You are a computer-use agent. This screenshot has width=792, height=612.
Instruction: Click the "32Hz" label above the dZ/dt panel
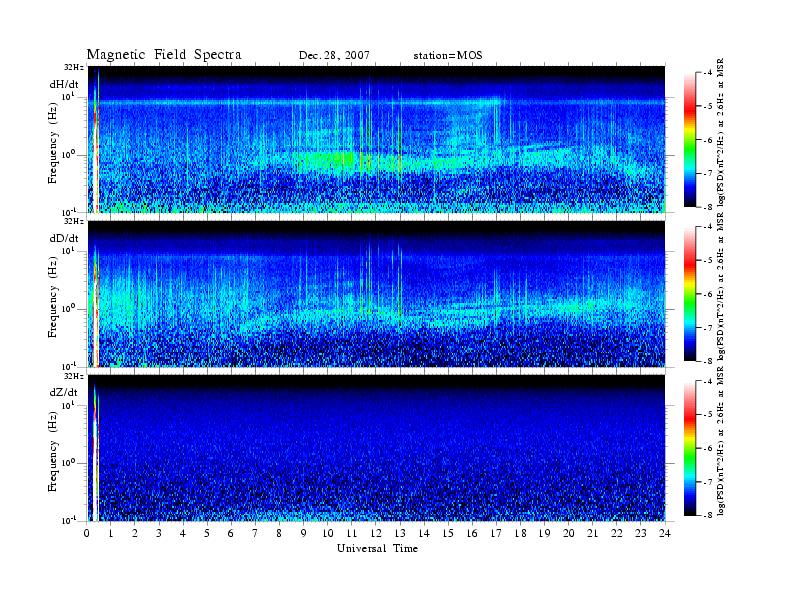coord(74,376)
